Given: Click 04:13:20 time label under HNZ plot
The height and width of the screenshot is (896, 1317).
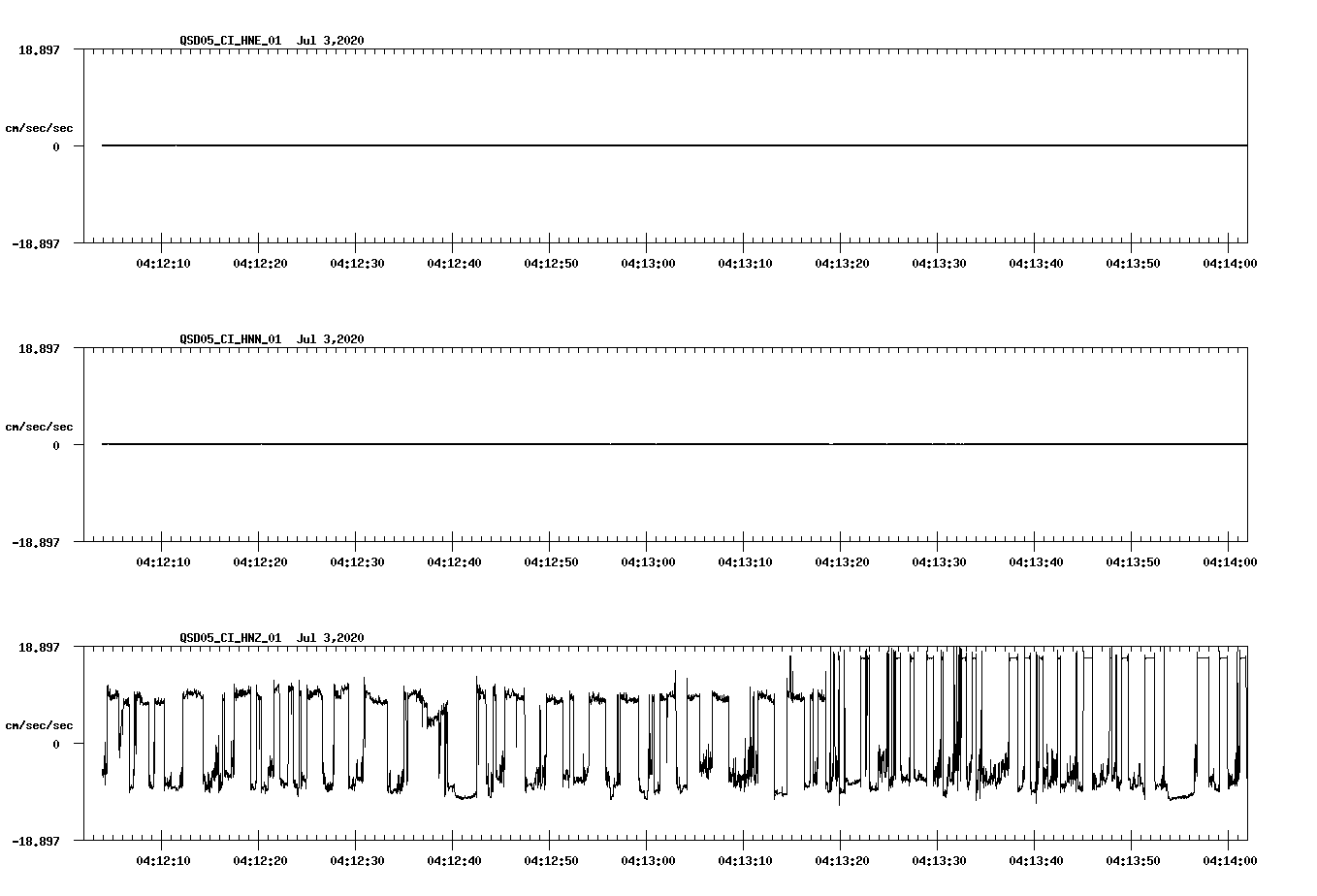Looking at the screenshot, I should pyautogui.click(x=842, y=861).
